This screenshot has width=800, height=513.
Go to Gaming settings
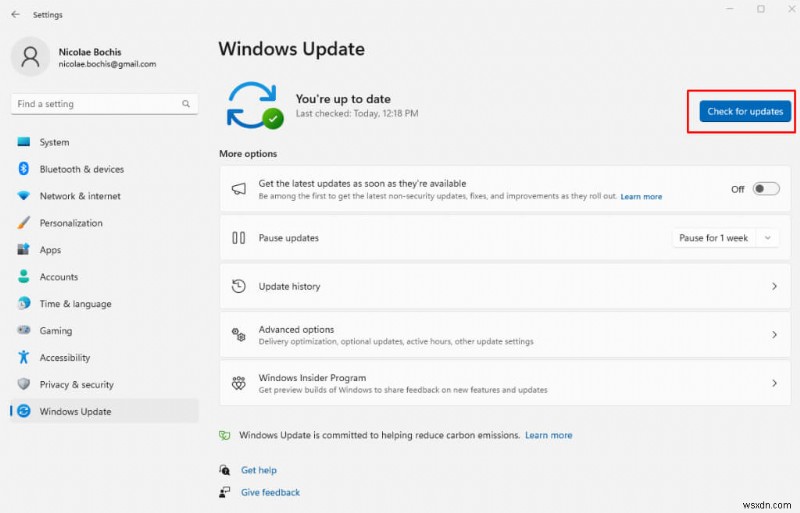[x=104, y=331]
